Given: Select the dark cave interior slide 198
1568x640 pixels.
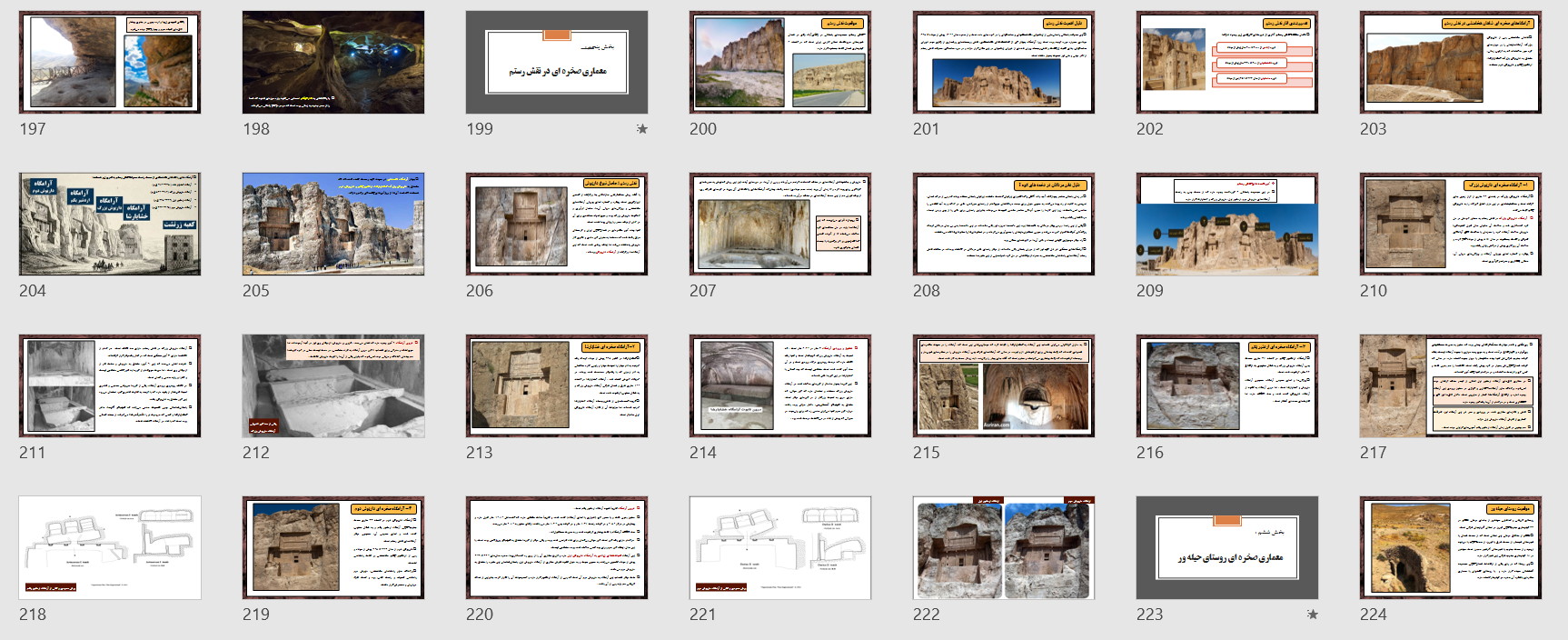Looking at the screenshot, I should pyautogui.click(x=333, y=63).
